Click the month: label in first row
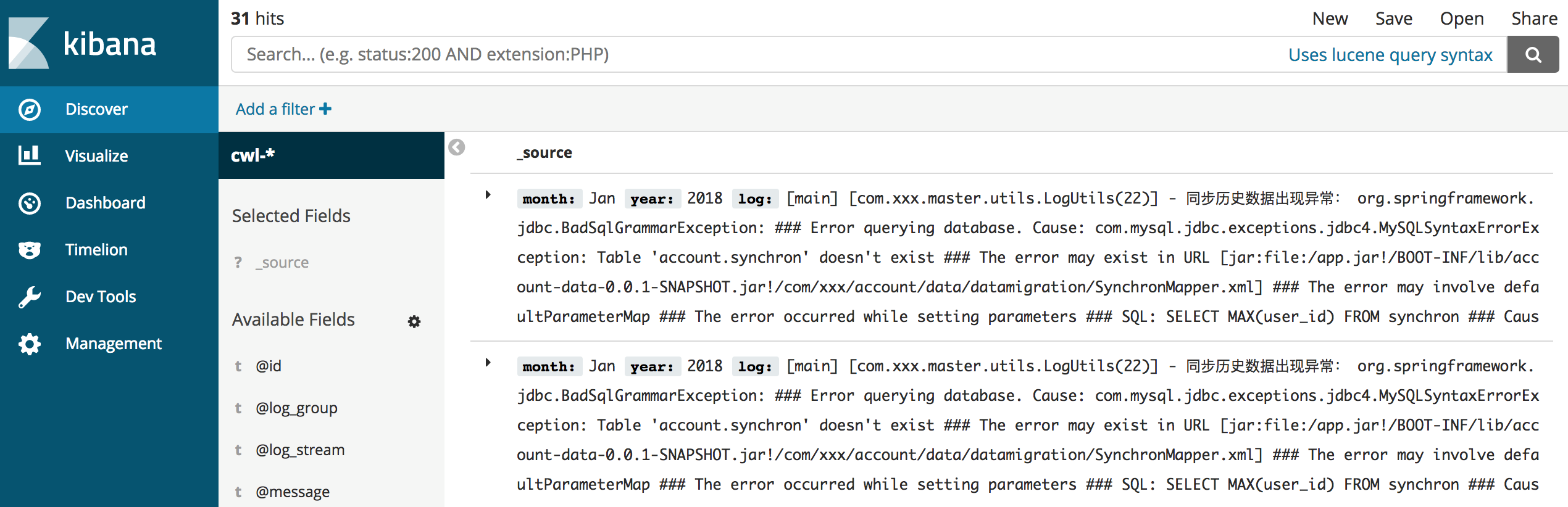 click(x=549, y=199)
